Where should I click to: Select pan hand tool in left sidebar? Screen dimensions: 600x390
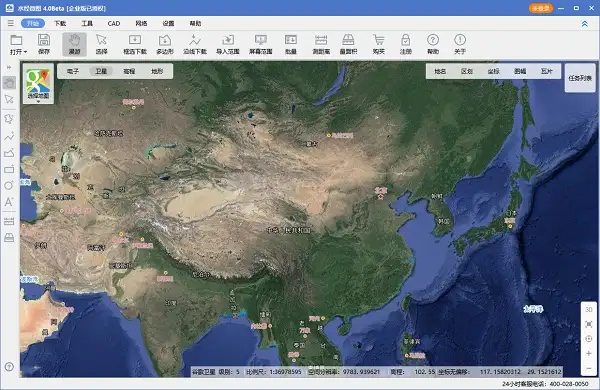(9, 83)
